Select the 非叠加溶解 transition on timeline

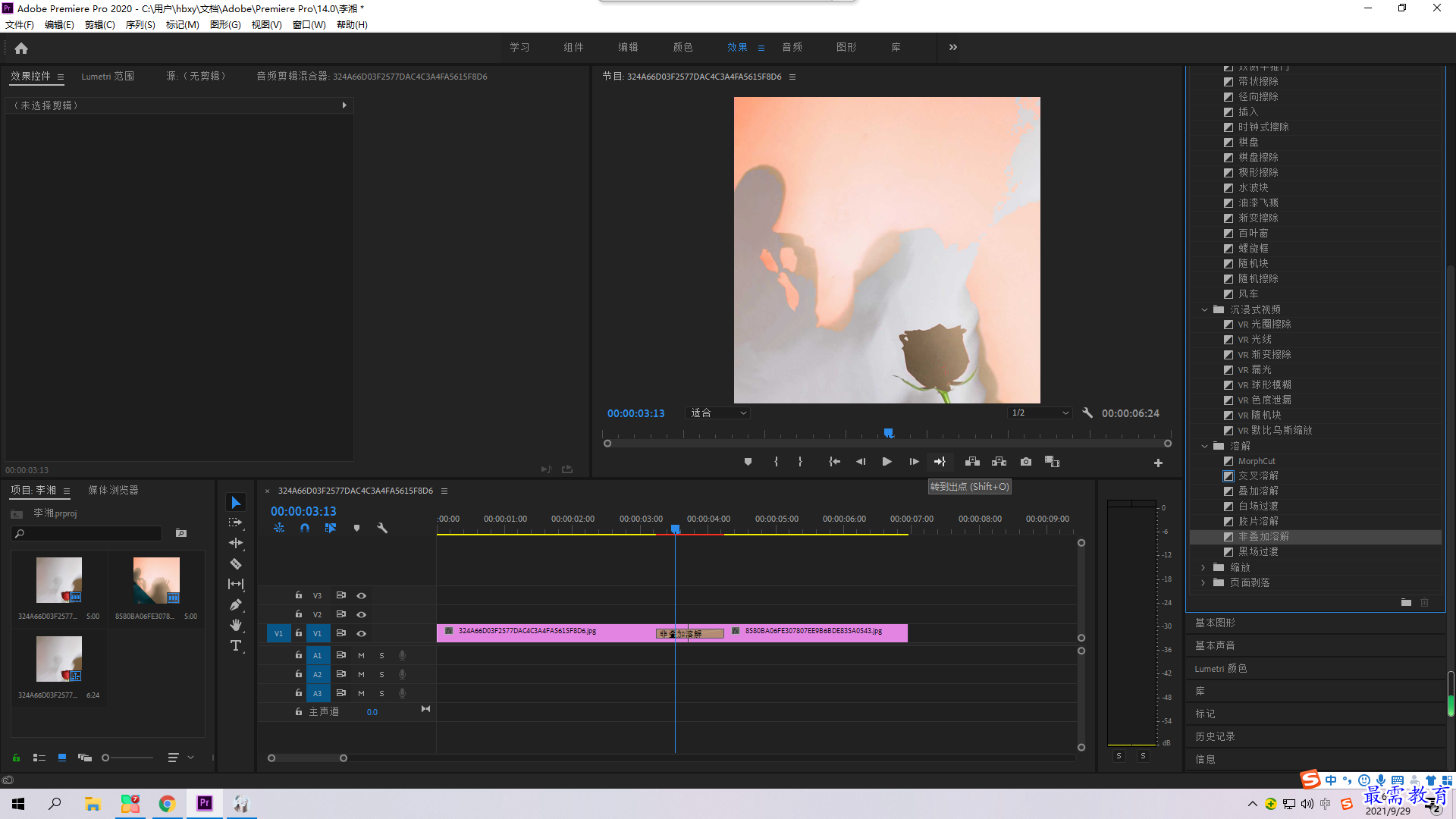[x=689, y=634]
